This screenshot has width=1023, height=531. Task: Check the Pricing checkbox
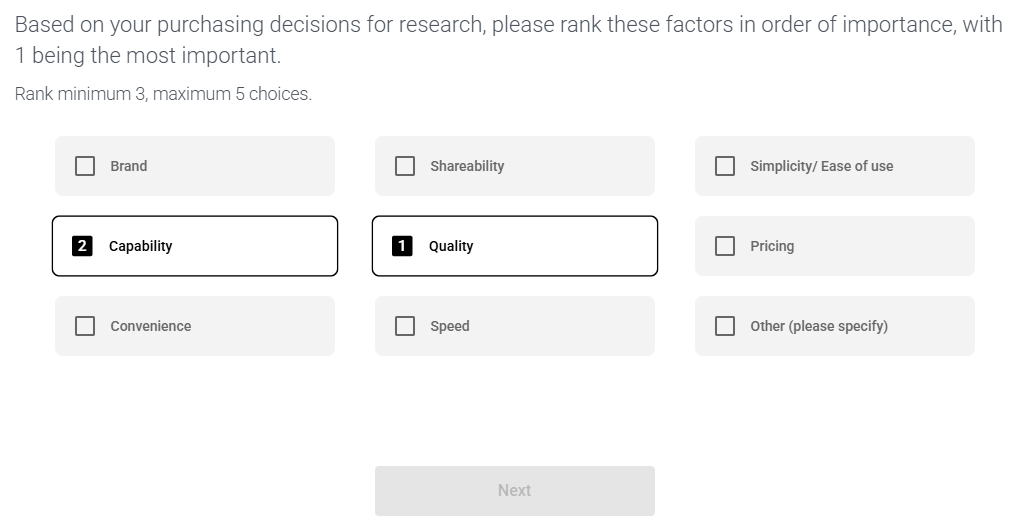point(725,246)
